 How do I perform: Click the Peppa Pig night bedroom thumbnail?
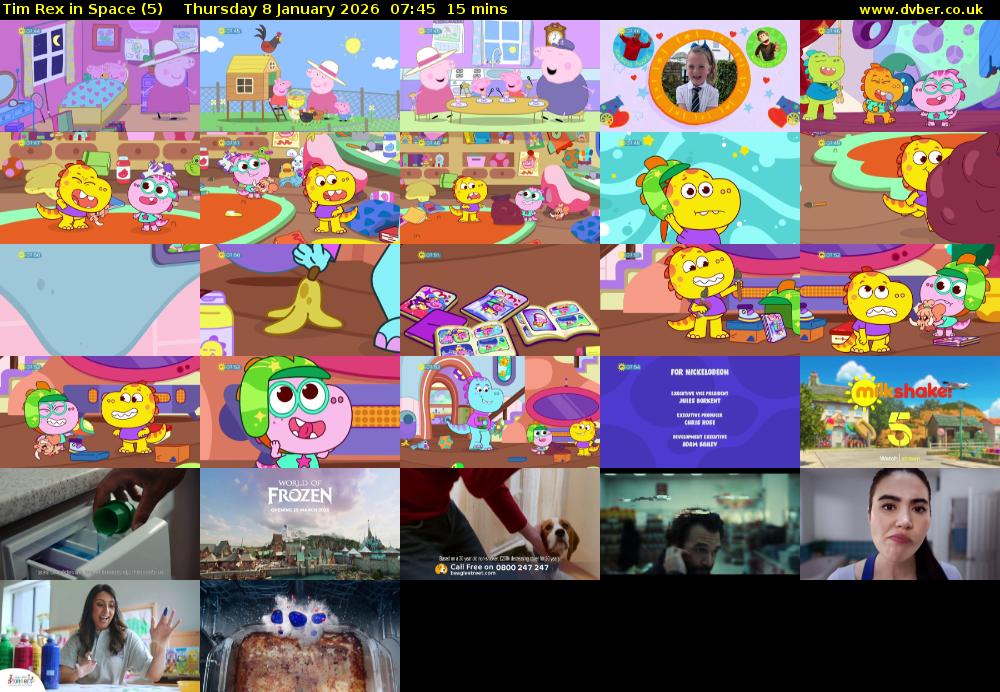click(99, 76)
